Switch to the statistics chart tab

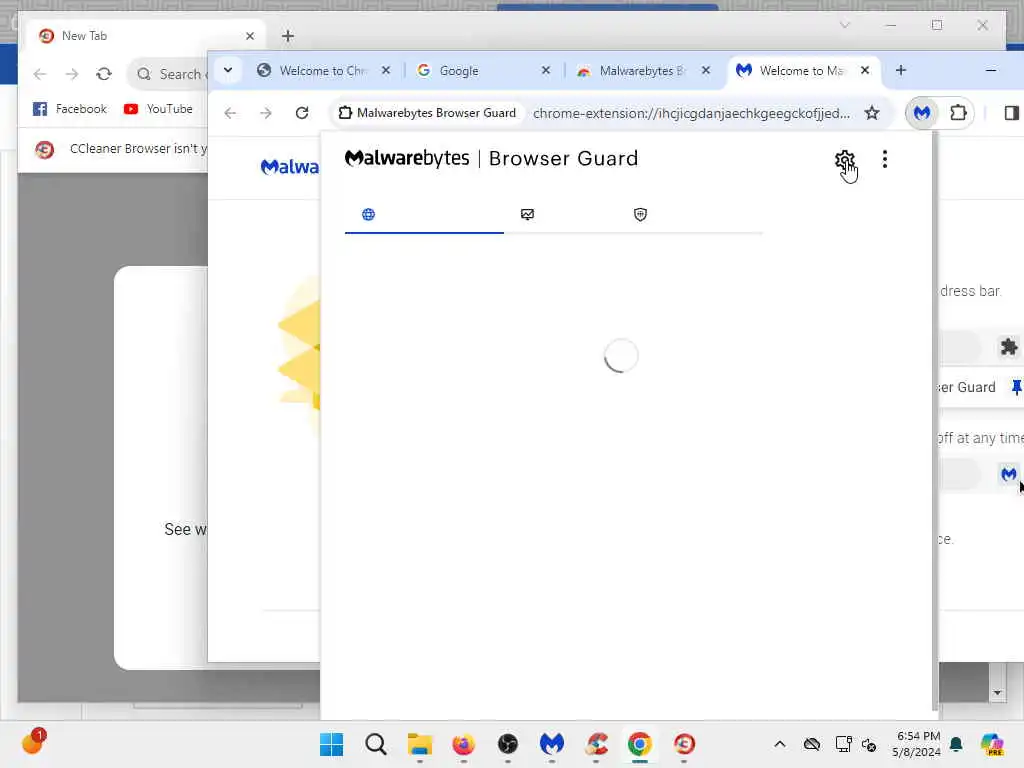[527, 214]
